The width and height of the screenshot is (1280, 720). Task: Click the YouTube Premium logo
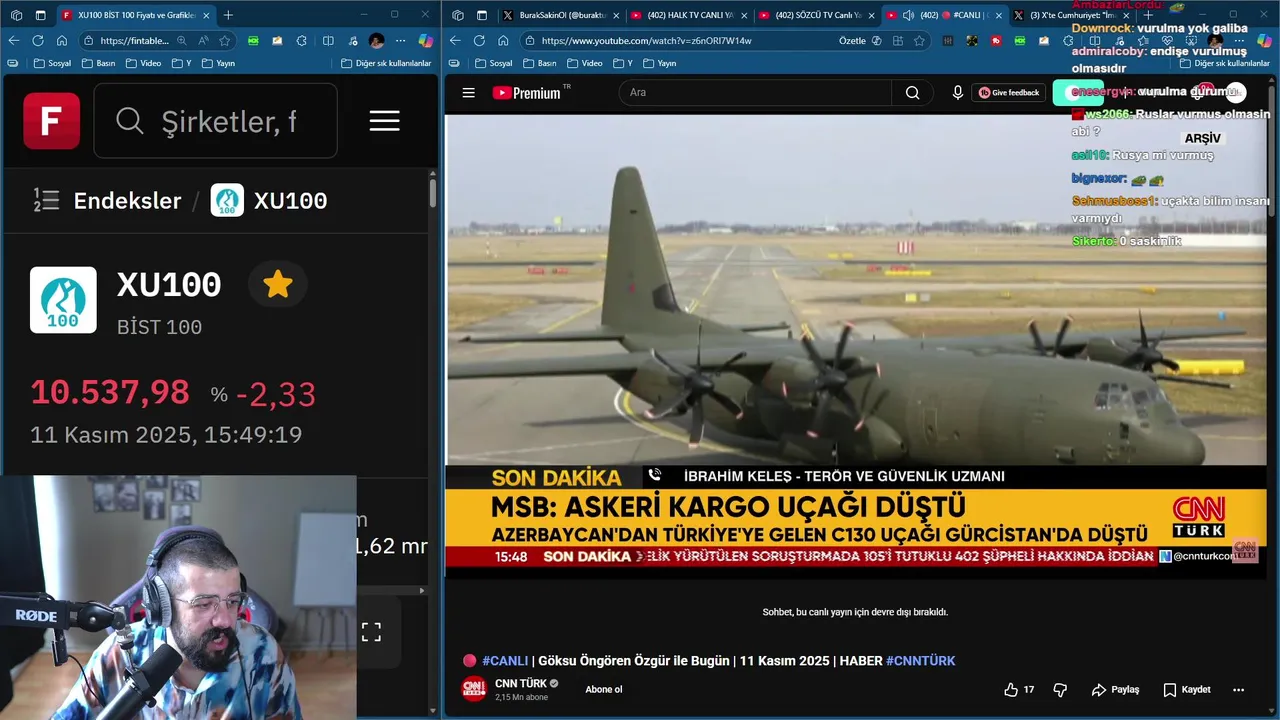[x=527, y=93]
